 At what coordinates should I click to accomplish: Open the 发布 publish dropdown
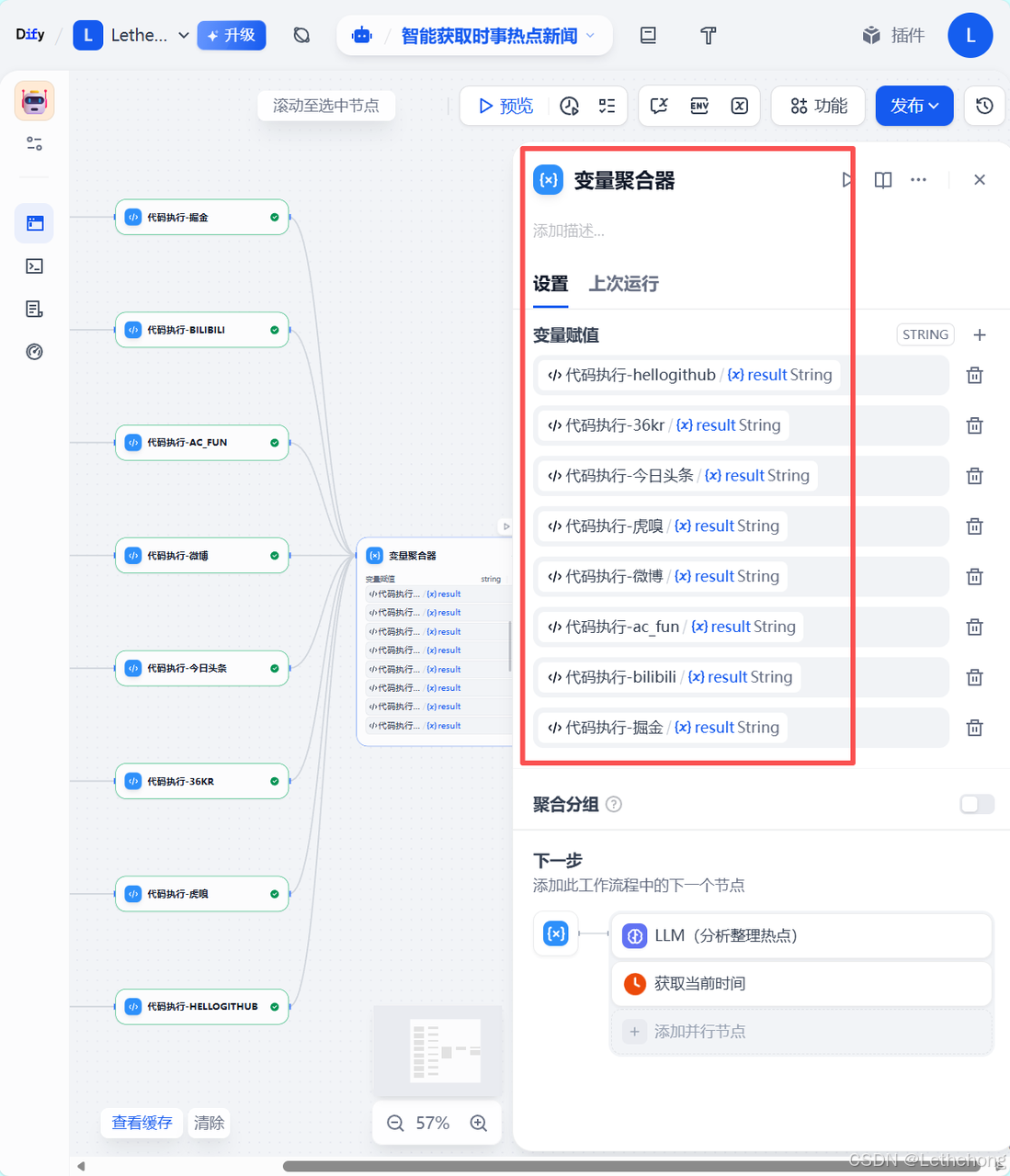point(914,106)
